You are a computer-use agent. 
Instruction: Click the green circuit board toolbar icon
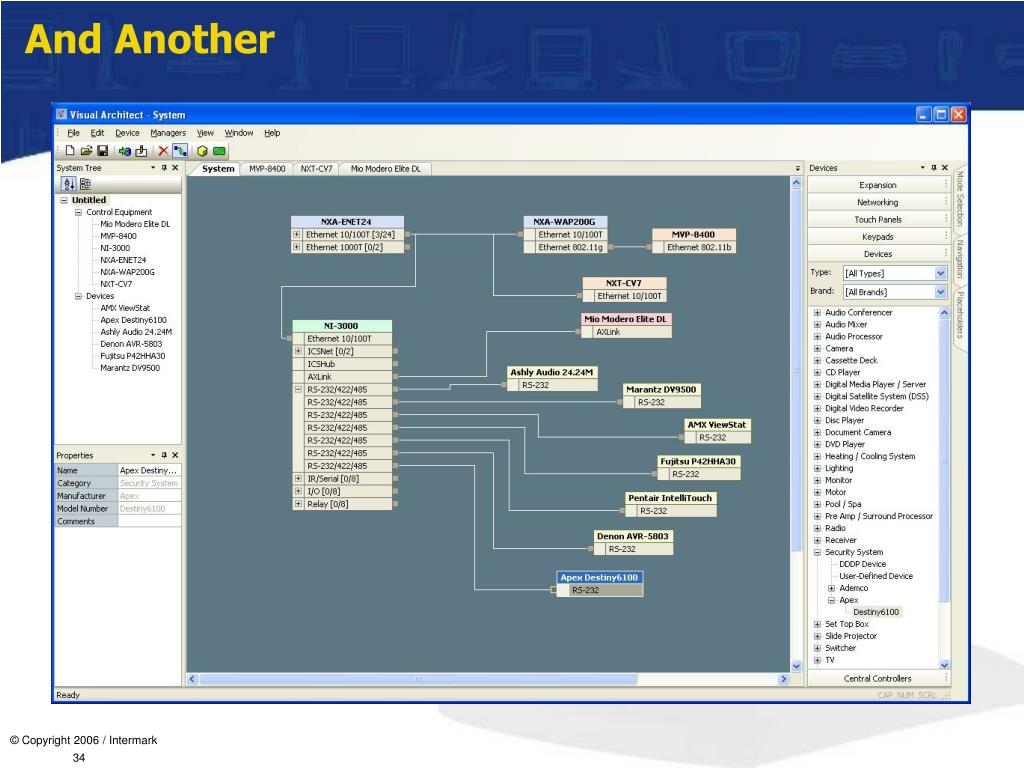[x=219, y=151]
